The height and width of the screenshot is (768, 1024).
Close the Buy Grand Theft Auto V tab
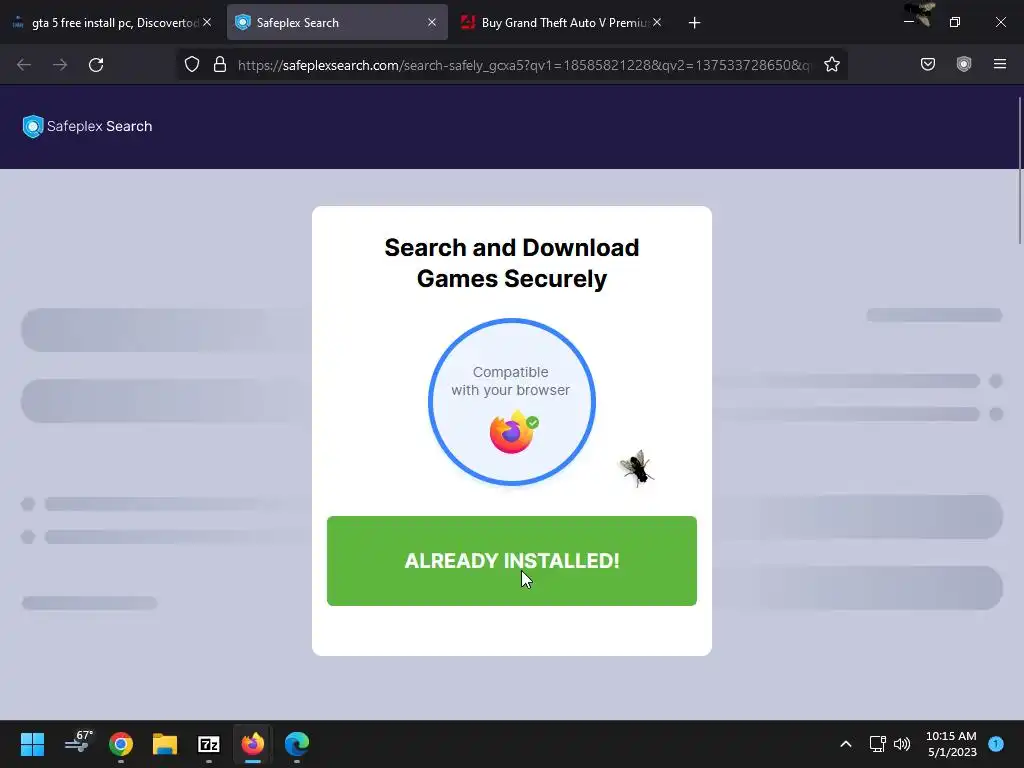pyautogui.click(x=657, y=22)
